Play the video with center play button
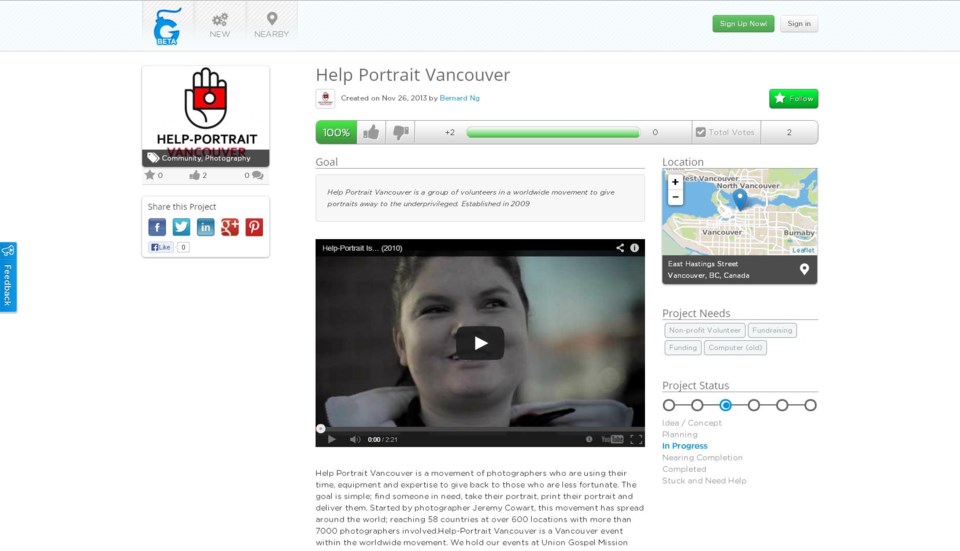 click(x=480, y=343)
